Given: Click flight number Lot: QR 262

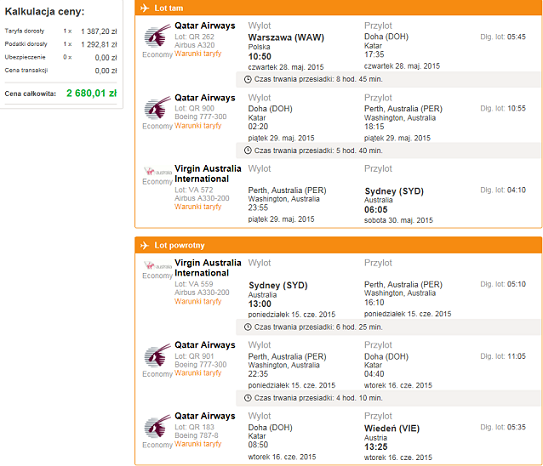Looking at the screenshot, I should point(194,37).
